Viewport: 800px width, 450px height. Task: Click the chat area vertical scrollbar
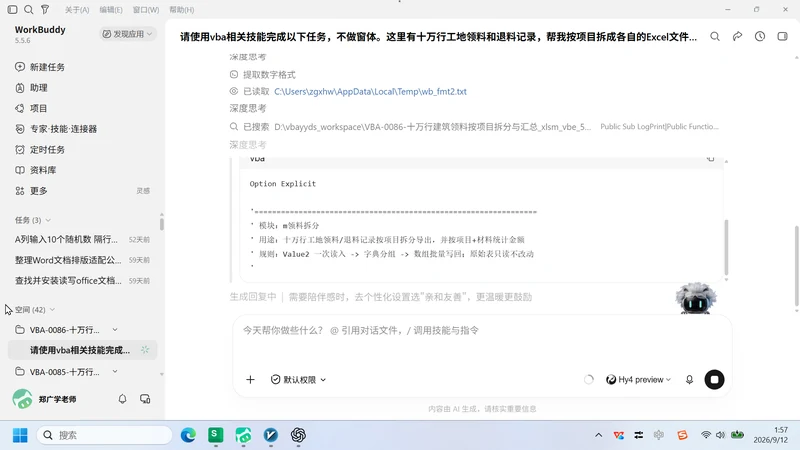tap(796, 265)
